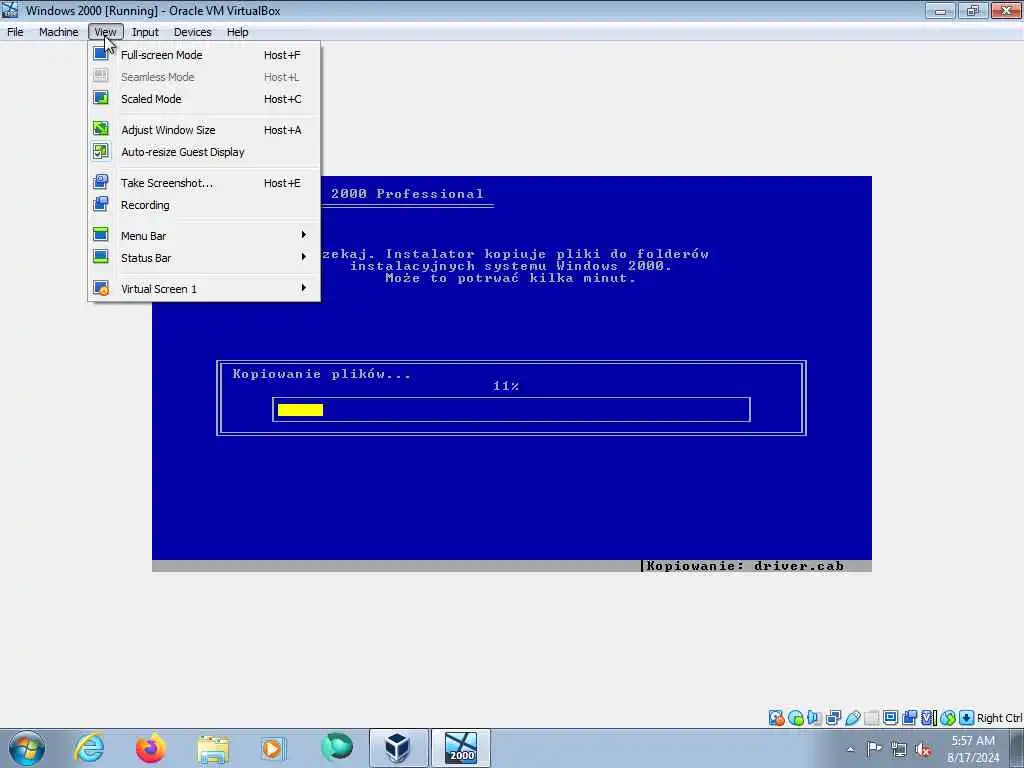
Task: Click the network adapters icon in status bar
Action: click(833, 718)
